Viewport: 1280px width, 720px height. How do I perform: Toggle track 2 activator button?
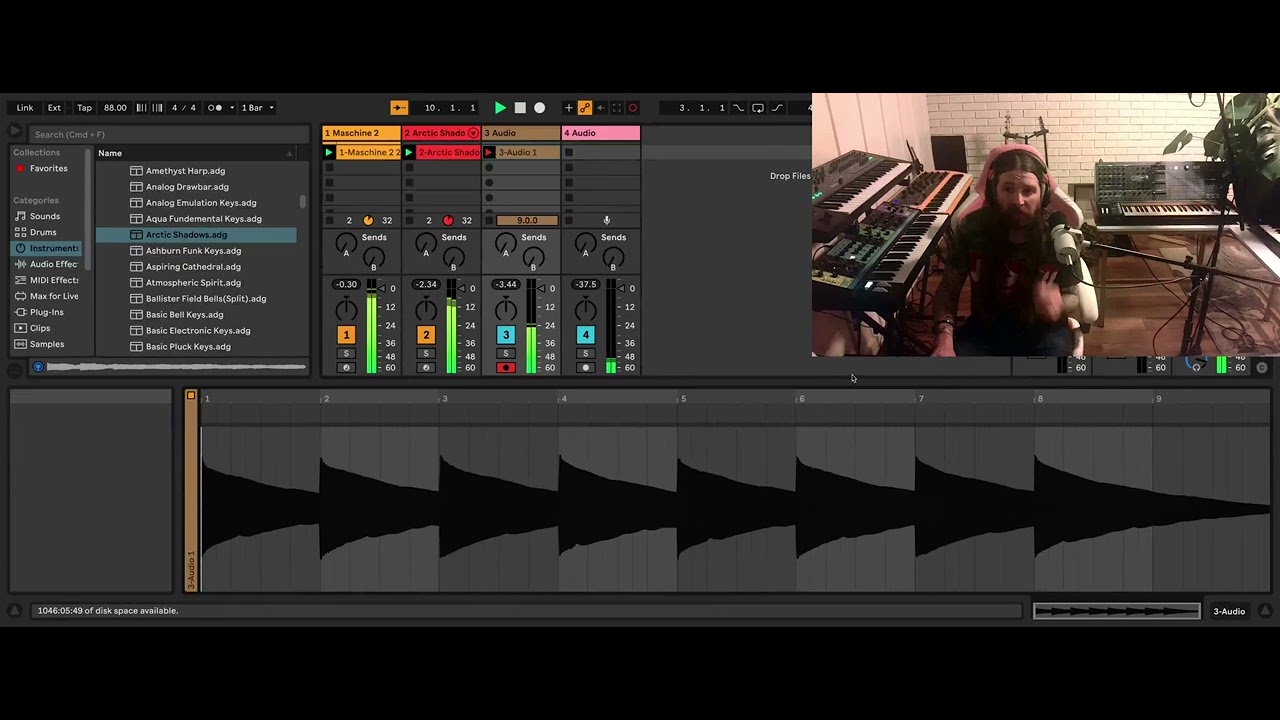tap(426, 335)
